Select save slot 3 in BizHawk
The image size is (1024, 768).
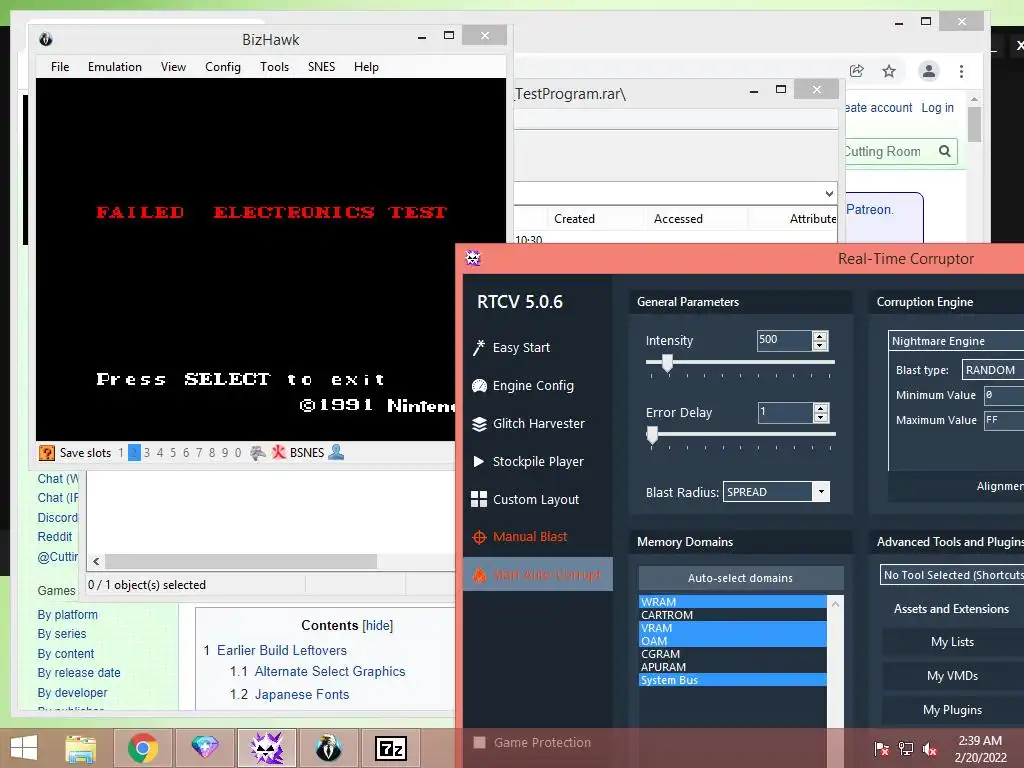click(x=147, y=453)
